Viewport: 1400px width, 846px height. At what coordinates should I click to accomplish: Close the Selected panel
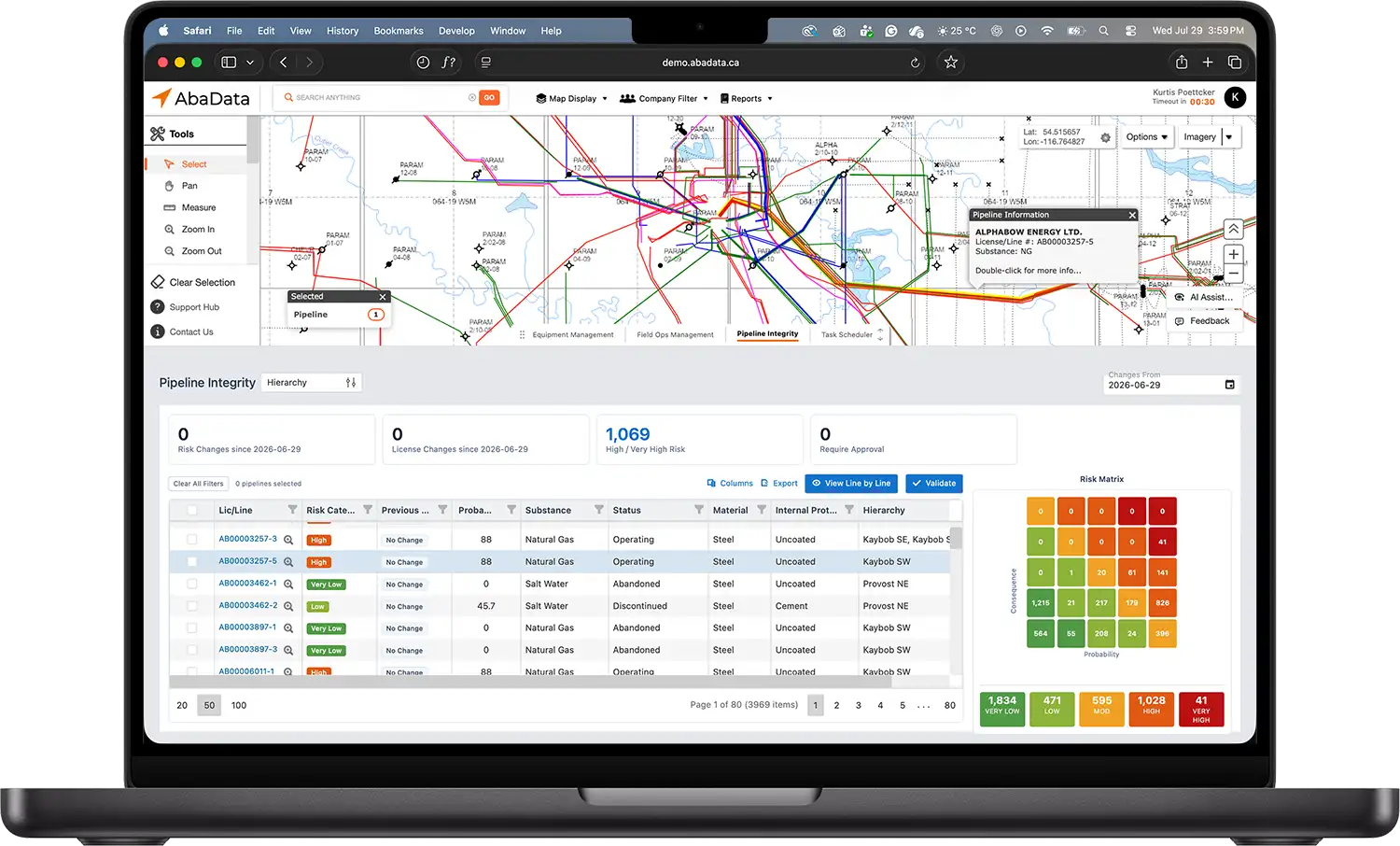[383, 297]
